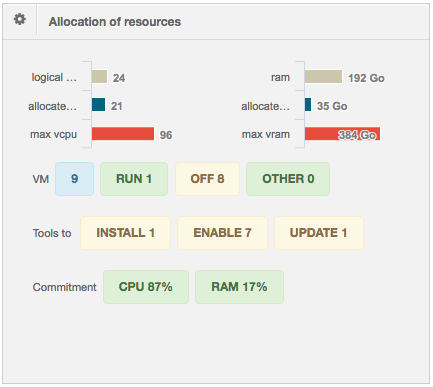
Task: Select the CPU 87% commitment badge
Action: 146,287
